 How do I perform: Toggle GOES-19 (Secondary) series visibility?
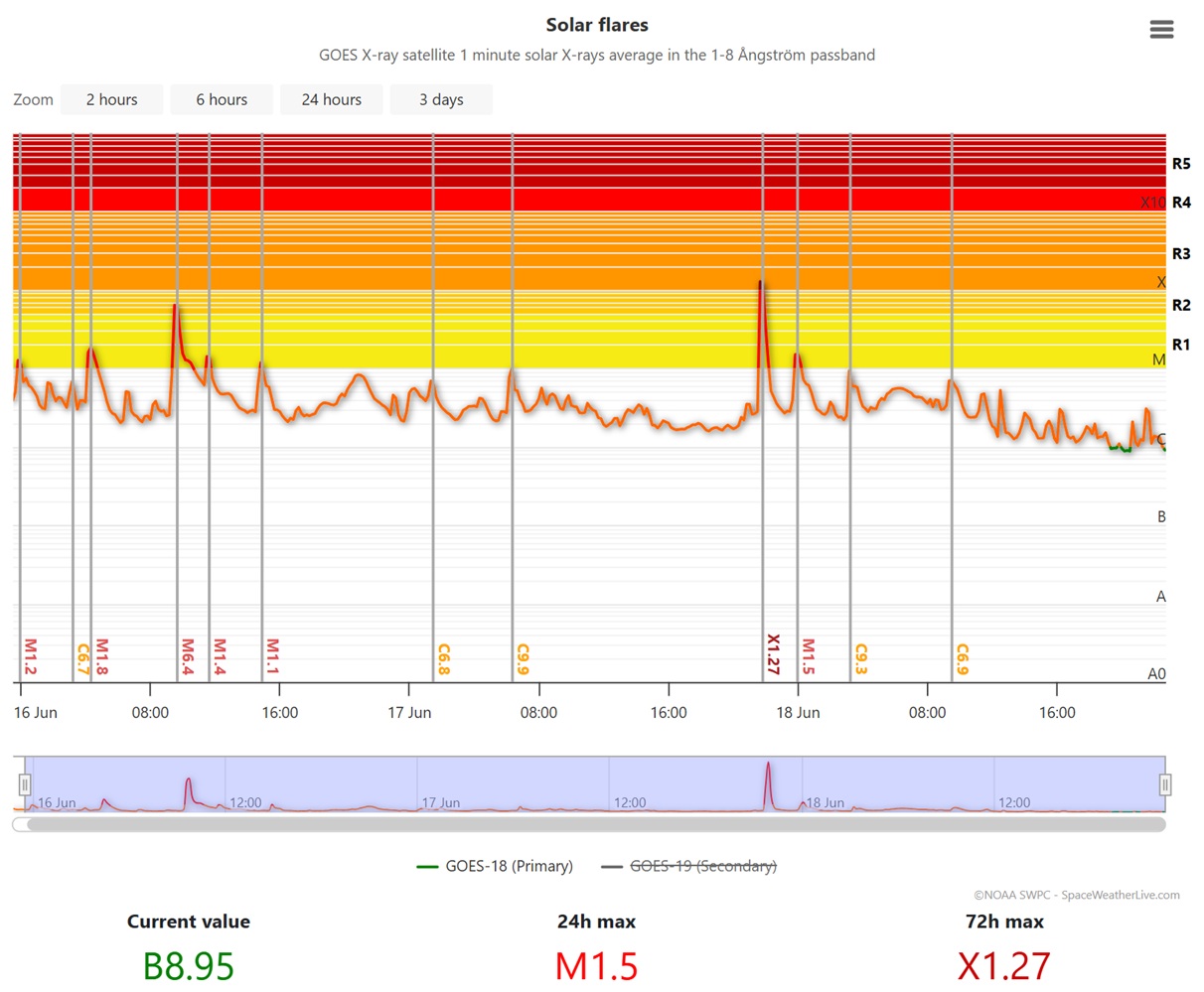[689, 866]
